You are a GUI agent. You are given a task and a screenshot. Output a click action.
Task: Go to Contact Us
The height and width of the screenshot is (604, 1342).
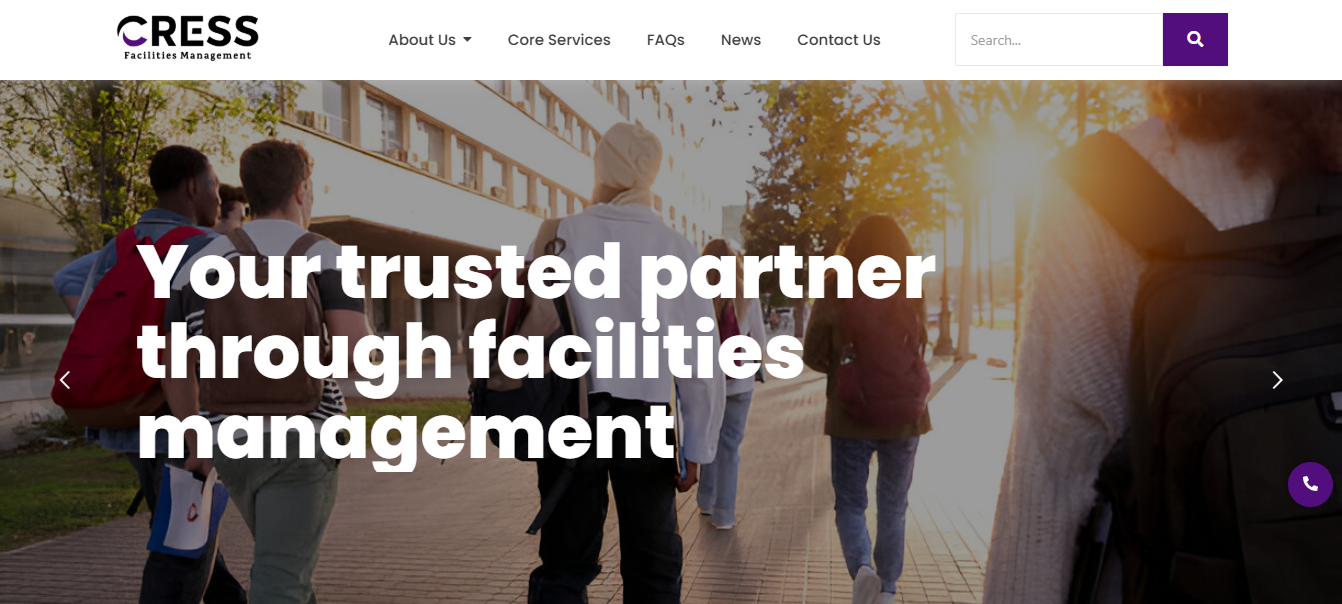839,40
